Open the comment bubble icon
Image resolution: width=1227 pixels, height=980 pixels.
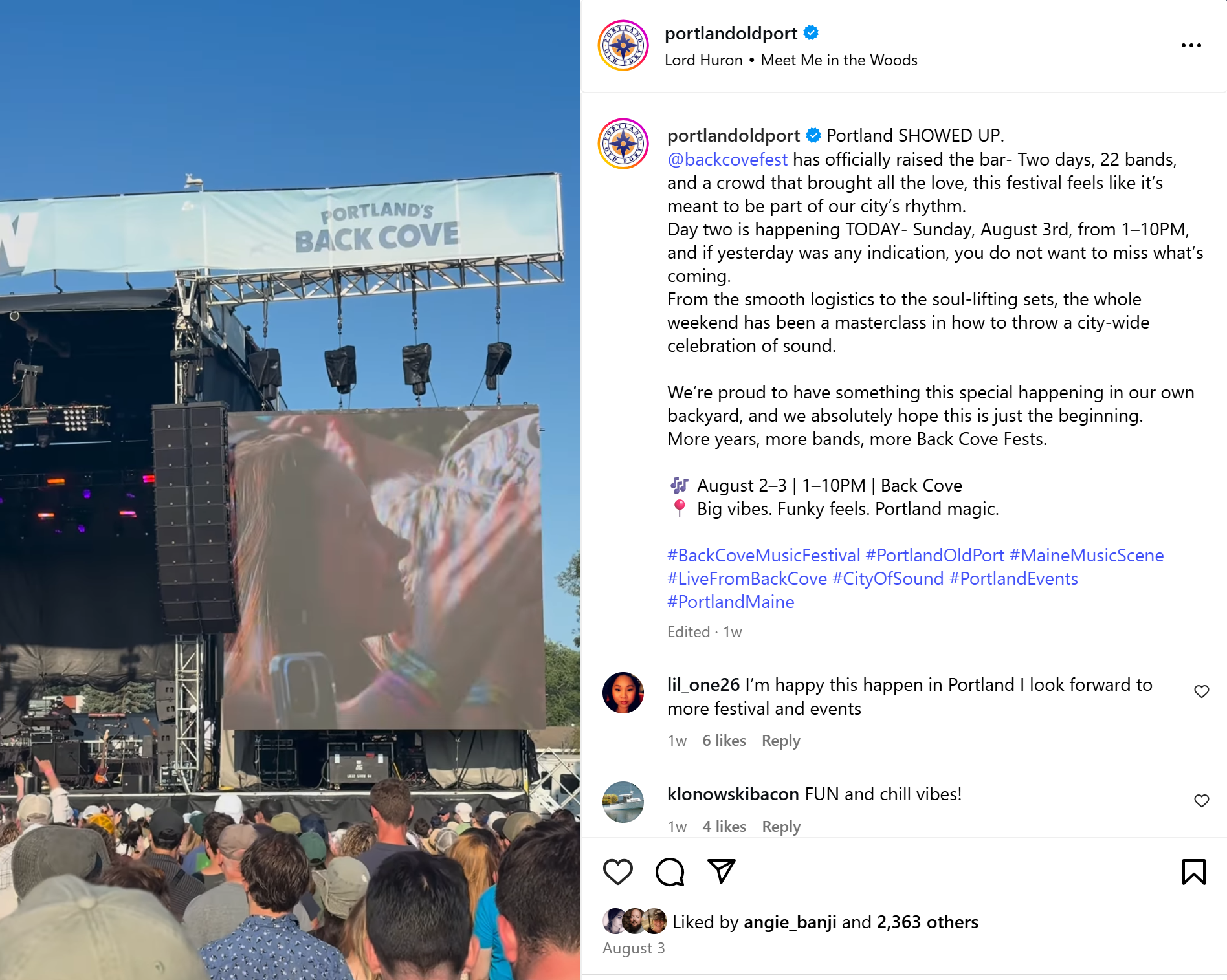click(x=669, y=871)
